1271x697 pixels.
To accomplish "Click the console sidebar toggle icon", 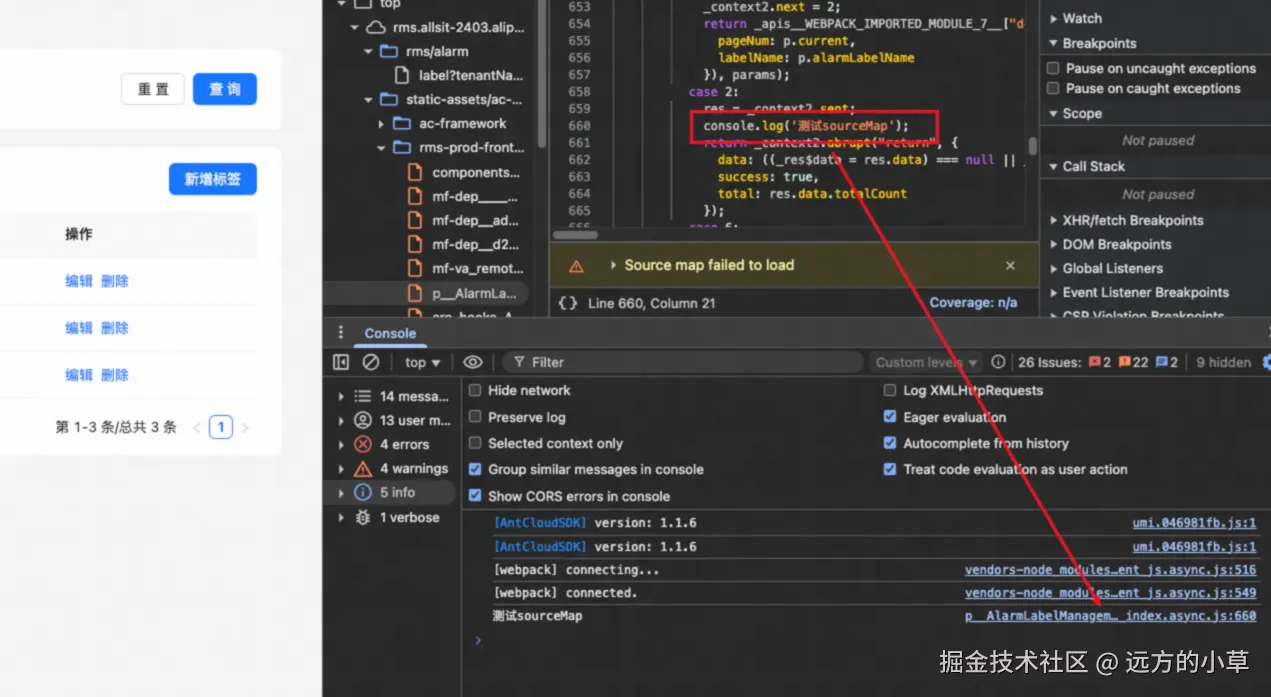I will [x=341, y=362].
